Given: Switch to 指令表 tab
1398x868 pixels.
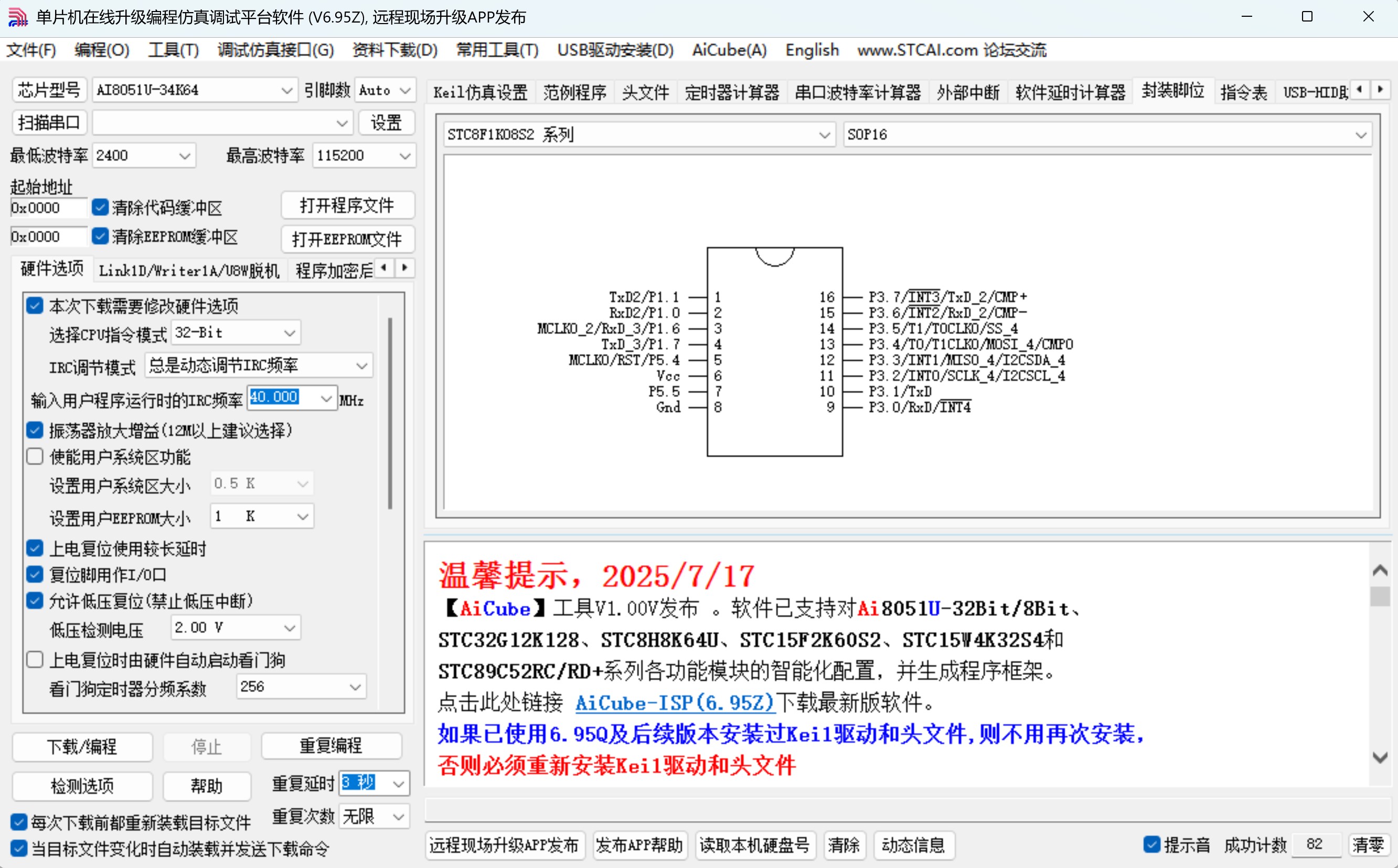Looking at the screenshot, I should pos(1244,92).
